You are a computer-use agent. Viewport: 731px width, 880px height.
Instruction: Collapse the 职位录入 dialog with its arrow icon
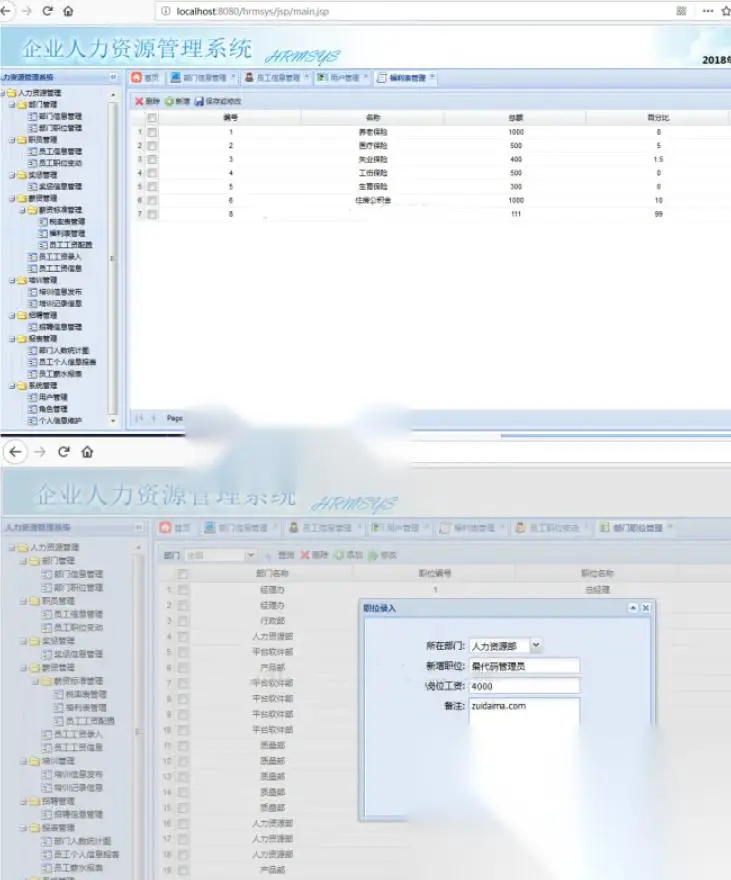633,608
